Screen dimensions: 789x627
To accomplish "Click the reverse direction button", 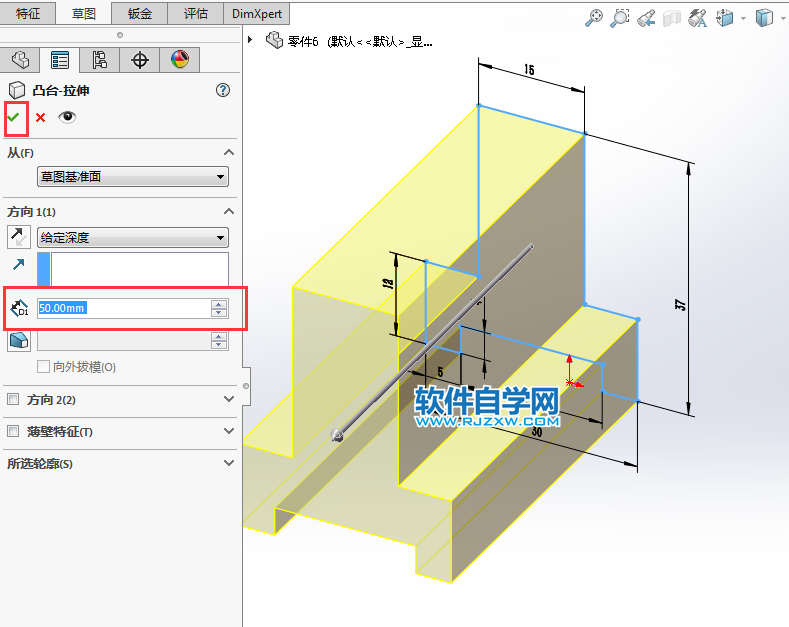I will tap(19, 237).
